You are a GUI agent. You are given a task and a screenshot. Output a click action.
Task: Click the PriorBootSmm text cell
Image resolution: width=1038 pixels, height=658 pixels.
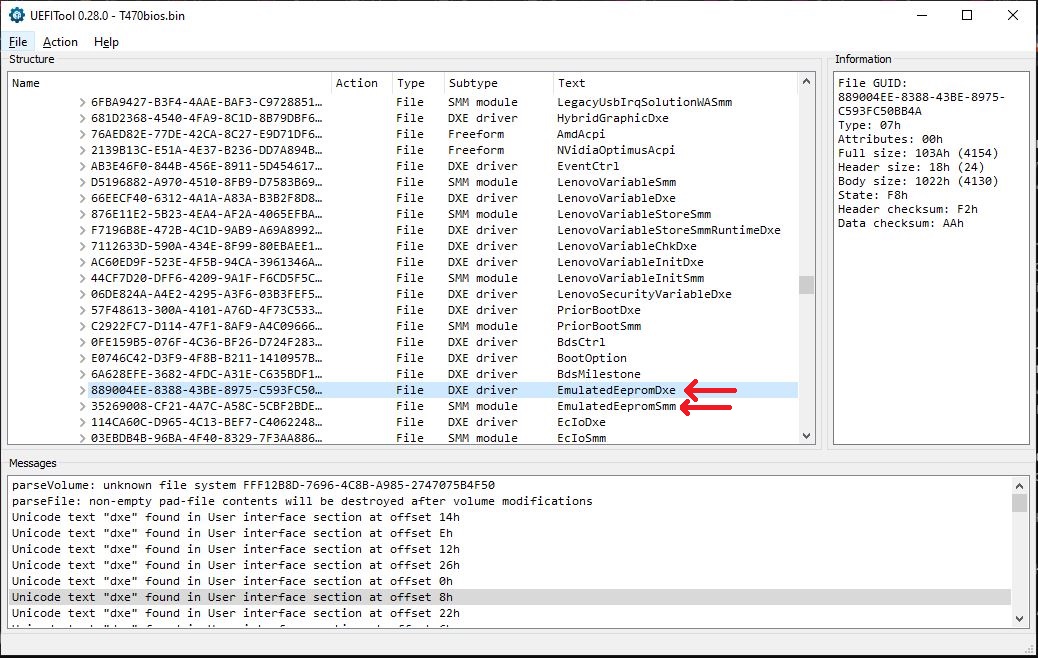pyautogui.click(x=599, y=326)
